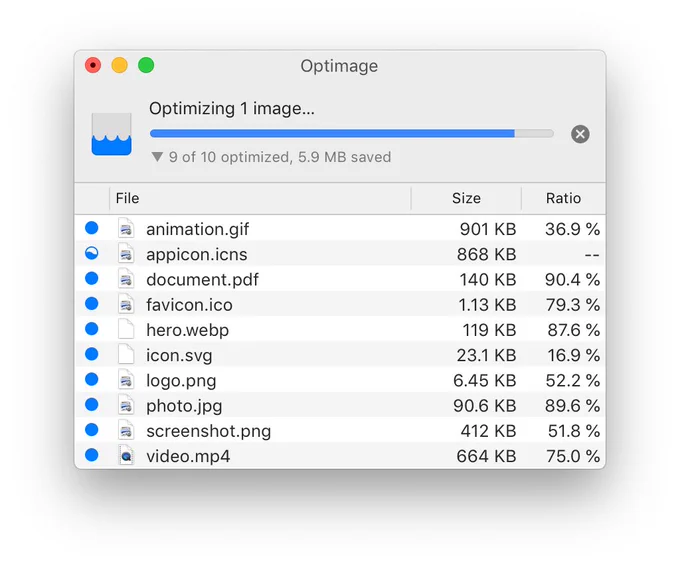Image resolution: width=680 pixels, height=567 pixels.
Task: Click the QuickTime file icon for video.mp4
Action: (126, 456)
